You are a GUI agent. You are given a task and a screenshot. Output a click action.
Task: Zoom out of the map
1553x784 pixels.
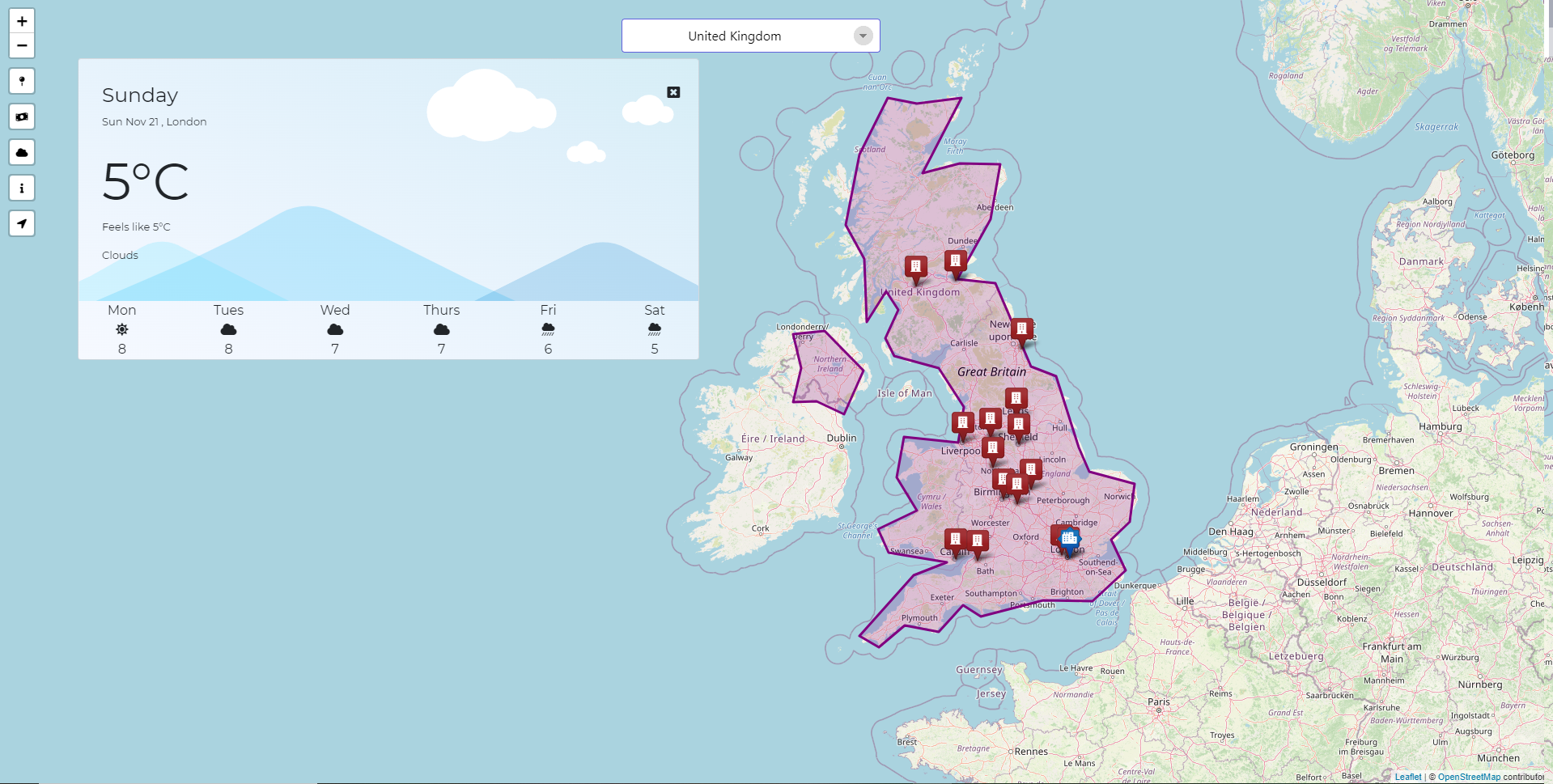coord(22,46)
